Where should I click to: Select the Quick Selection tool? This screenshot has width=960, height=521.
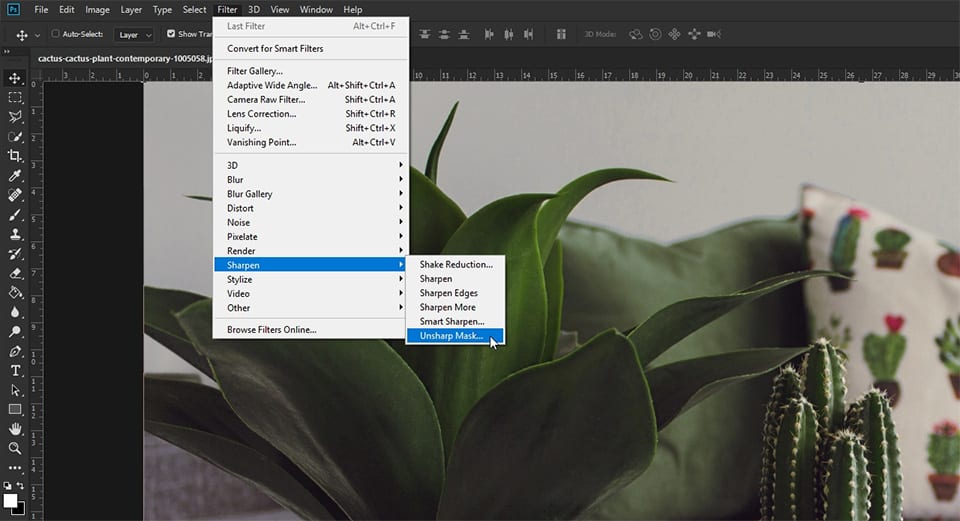(15, 137)
